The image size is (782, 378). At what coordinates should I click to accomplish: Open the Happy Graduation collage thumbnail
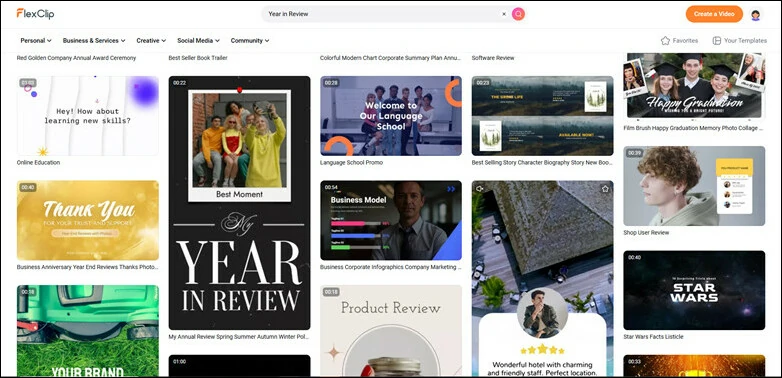coord(694,86)
